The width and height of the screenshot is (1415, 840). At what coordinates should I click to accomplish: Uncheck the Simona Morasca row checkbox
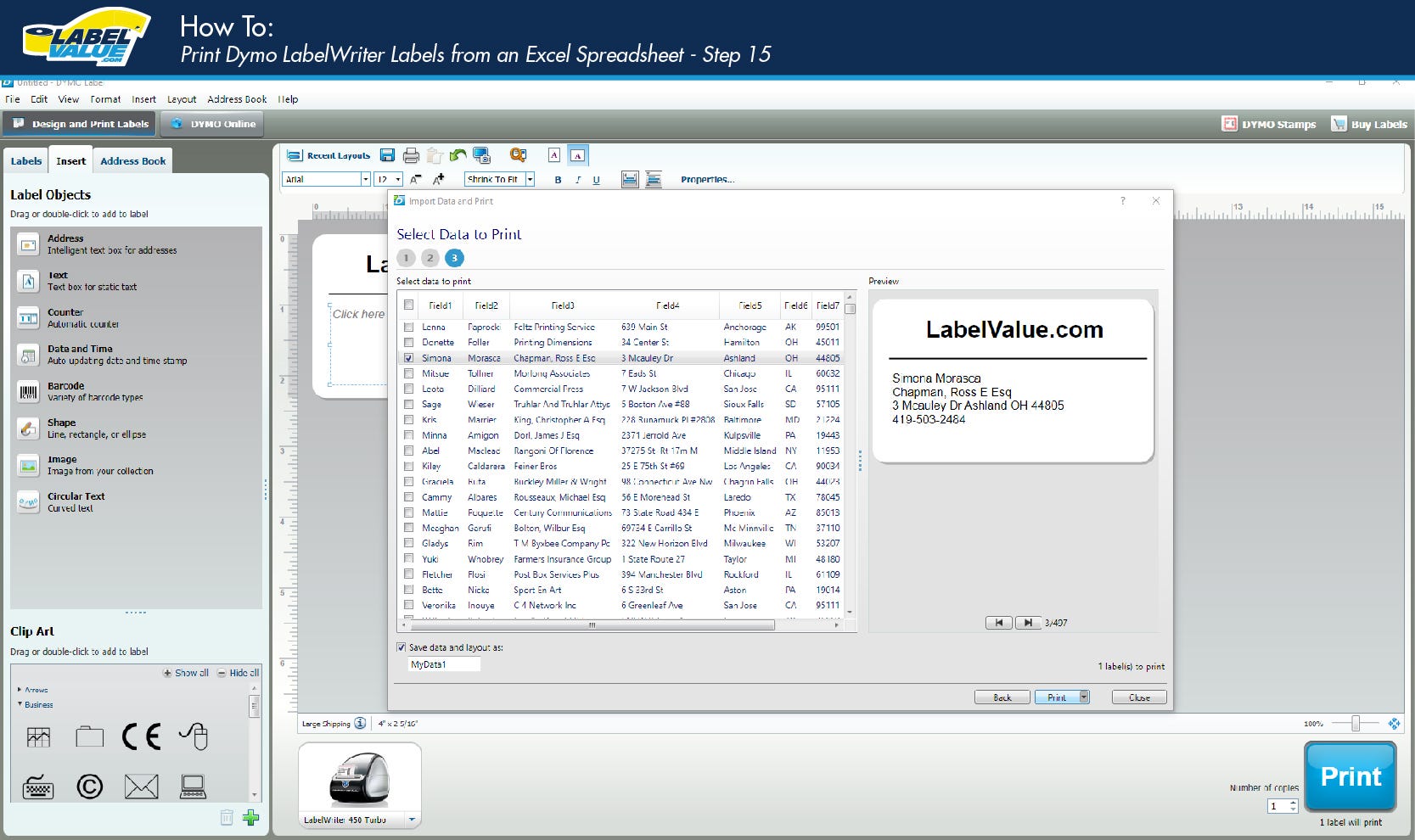[x=409, y=358]
